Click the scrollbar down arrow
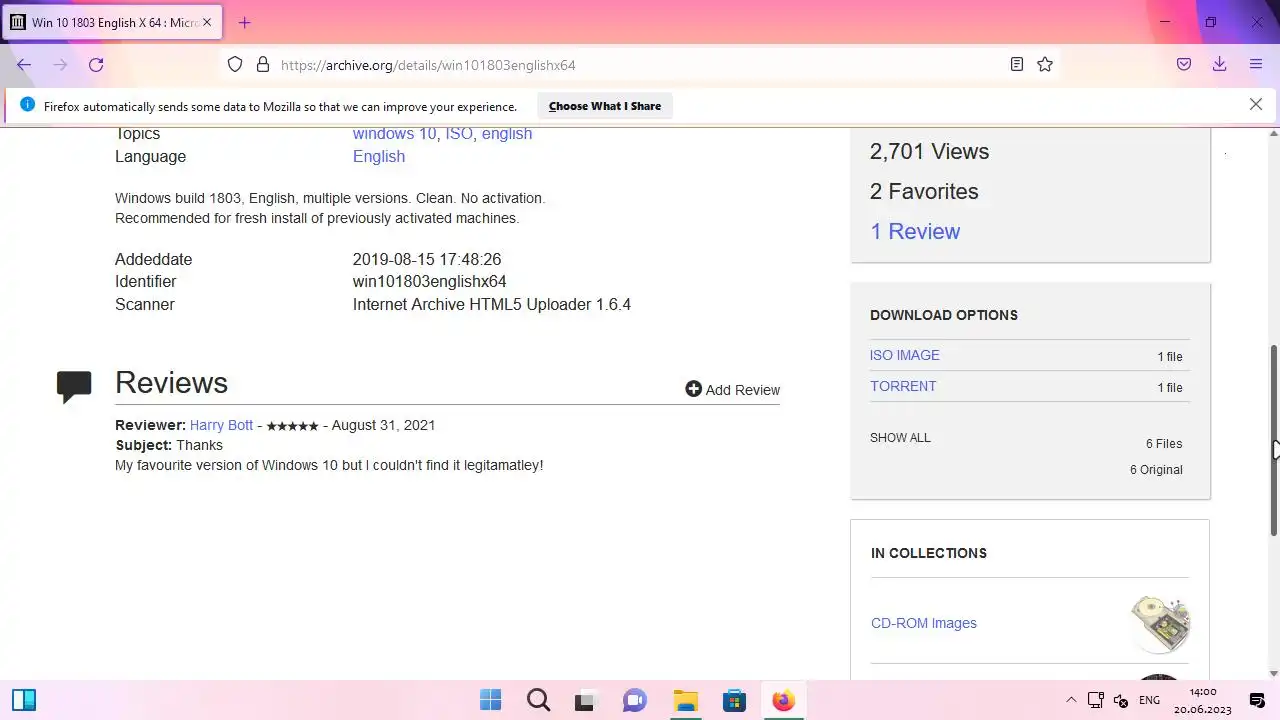The image size is (1280, 720). tap(1274, 673)
